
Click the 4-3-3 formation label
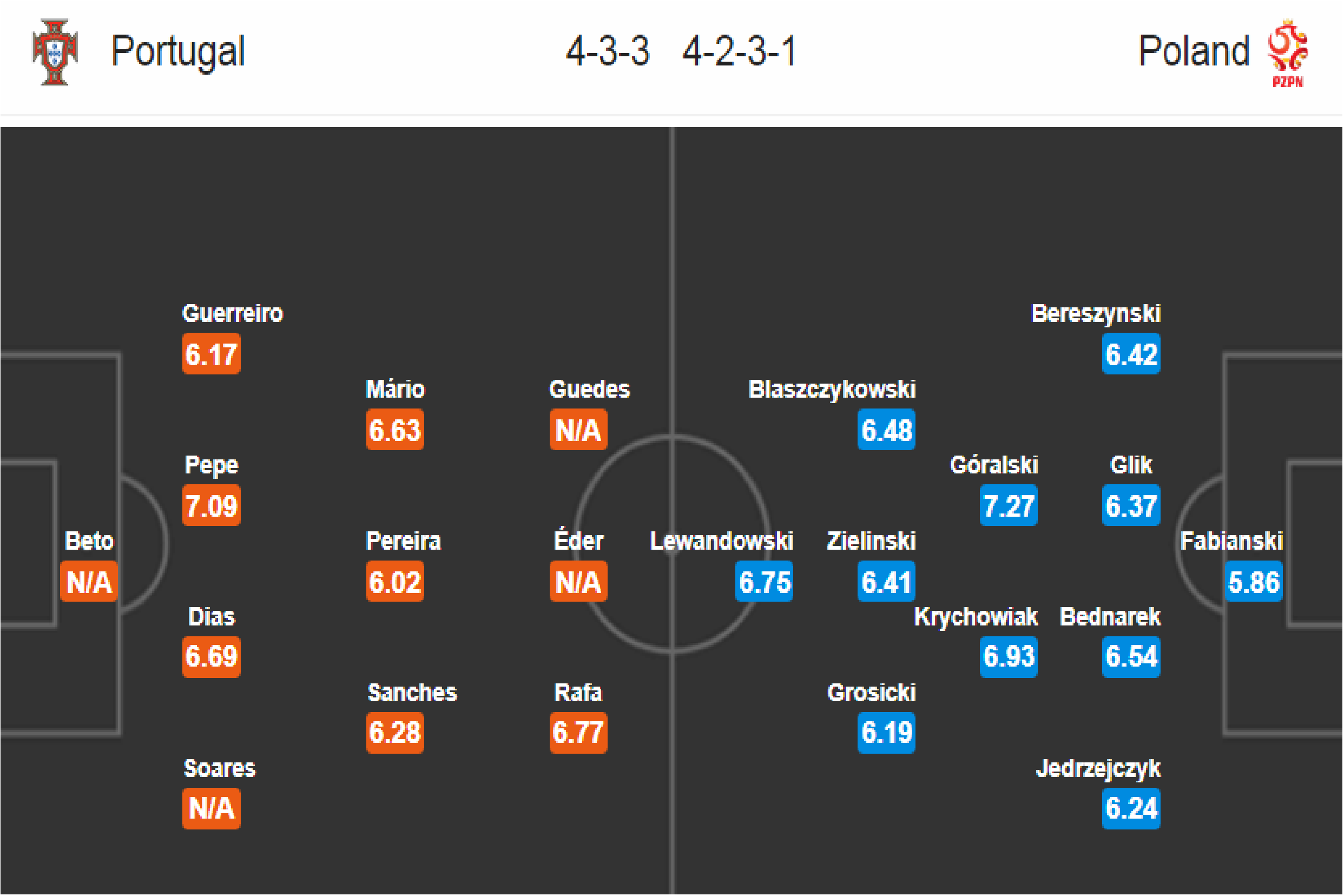[x=608, y=51]
